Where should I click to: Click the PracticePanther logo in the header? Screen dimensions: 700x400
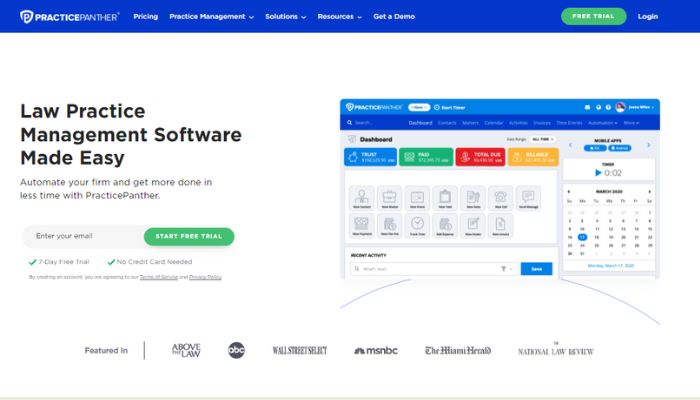(70, 17)
